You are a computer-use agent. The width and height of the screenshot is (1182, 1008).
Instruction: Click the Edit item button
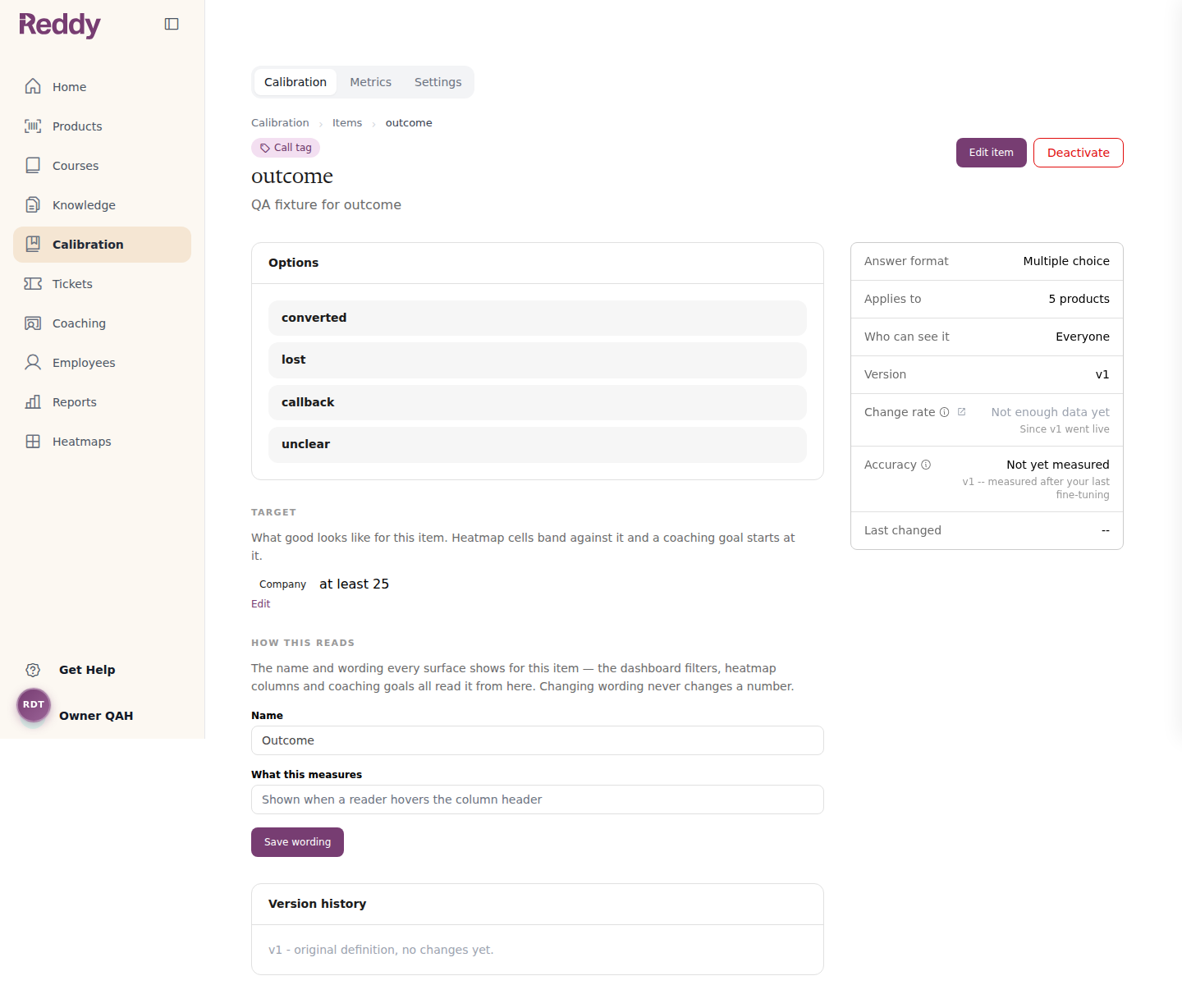pyautogui.click(x=991, y=153)
